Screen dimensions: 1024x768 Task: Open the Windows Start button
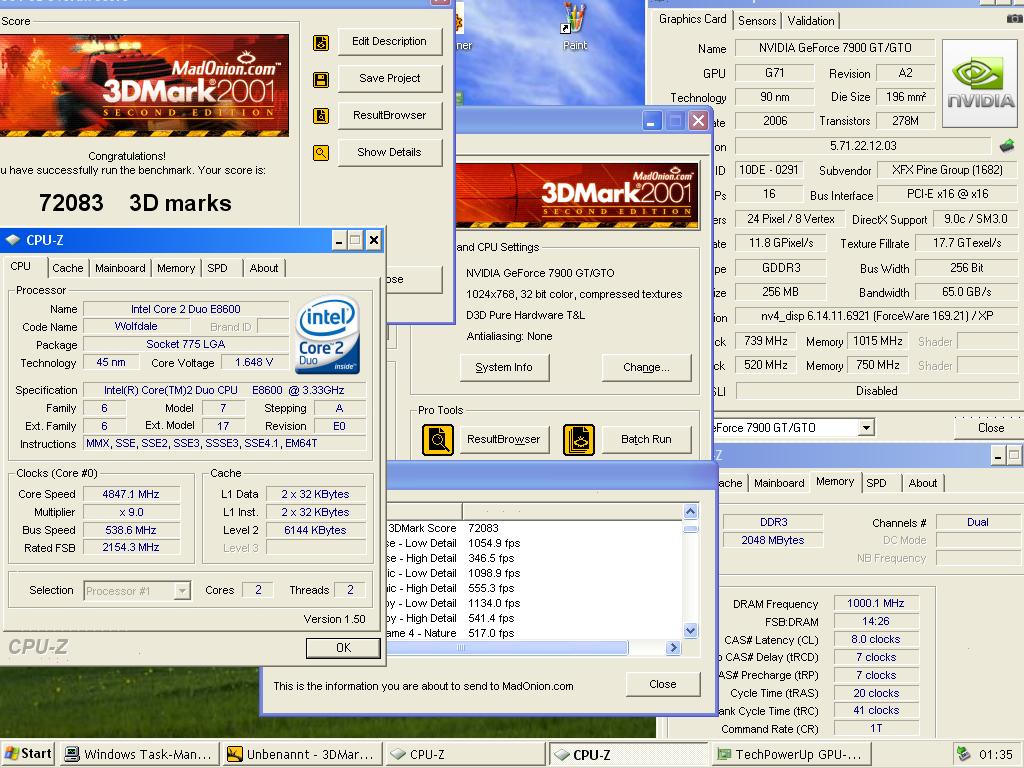tap(27, 754)
